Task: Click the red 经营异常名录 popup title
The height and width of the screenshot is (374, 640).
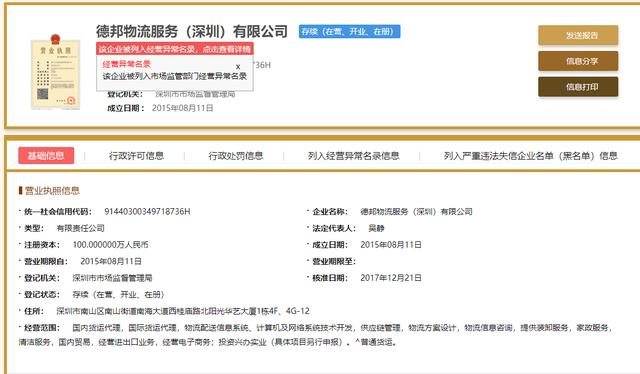Action: [x=127, y=64]
